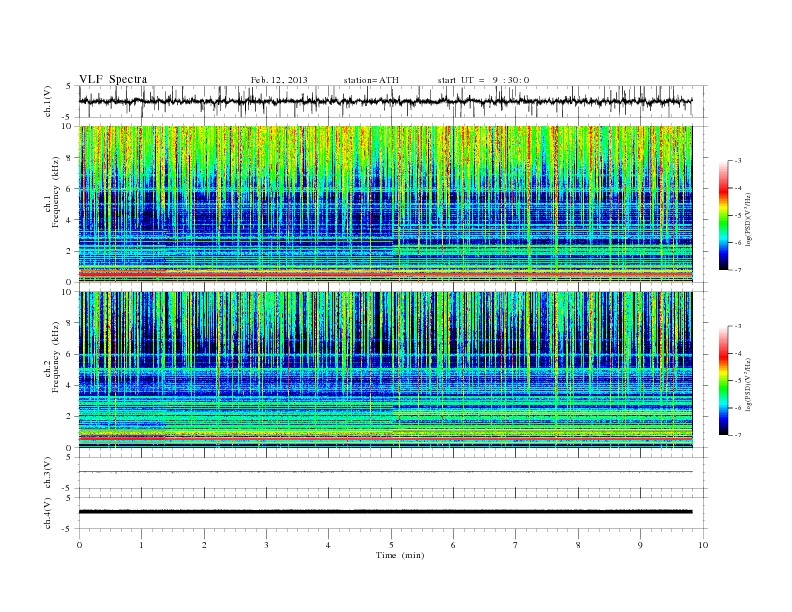Click time axis tick label "2"
792x612 pixels.
click(204, 545)
